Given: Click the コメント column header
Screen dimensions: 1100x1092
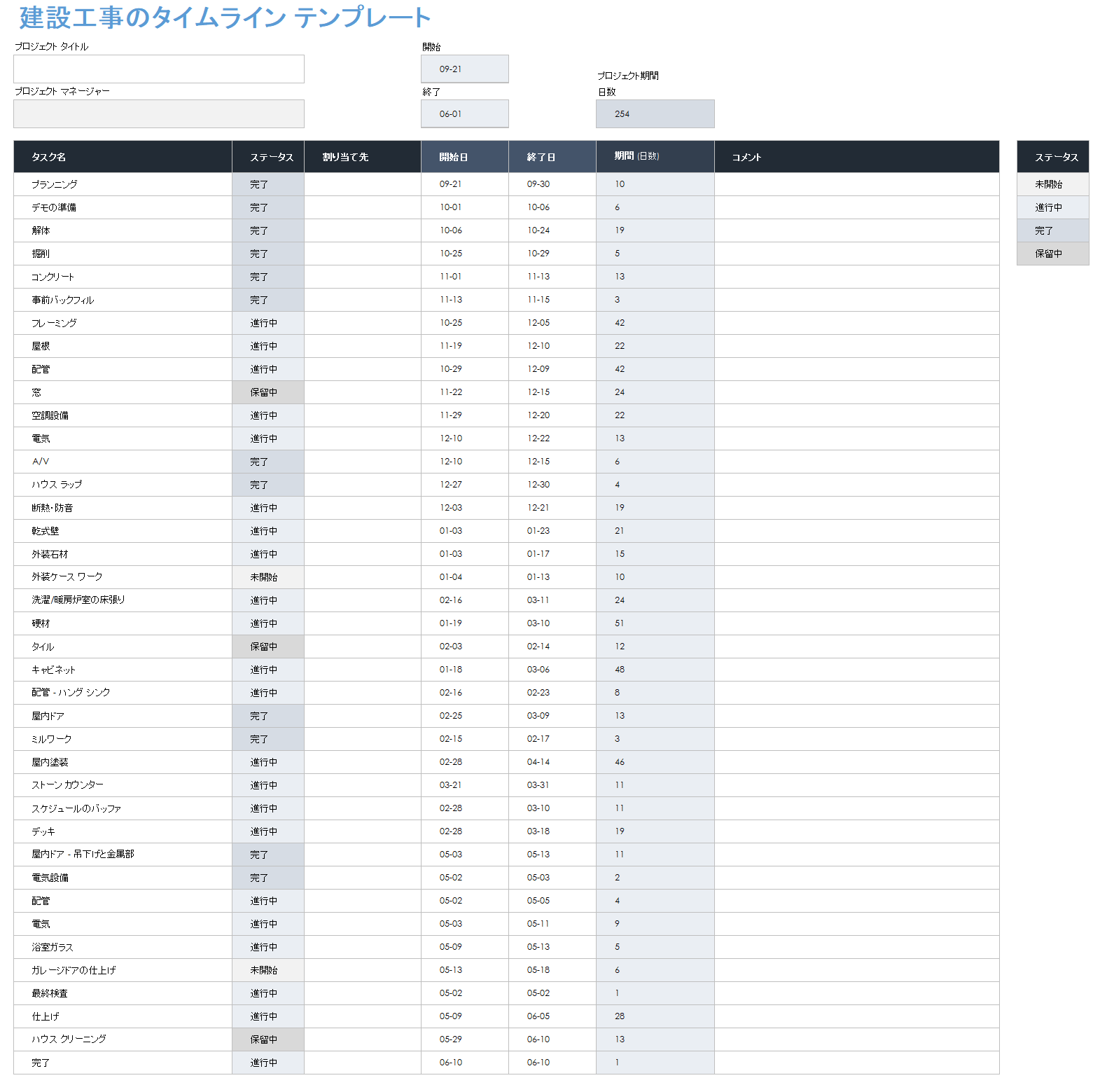Looking at the screenshot, I should click(857, 157).
